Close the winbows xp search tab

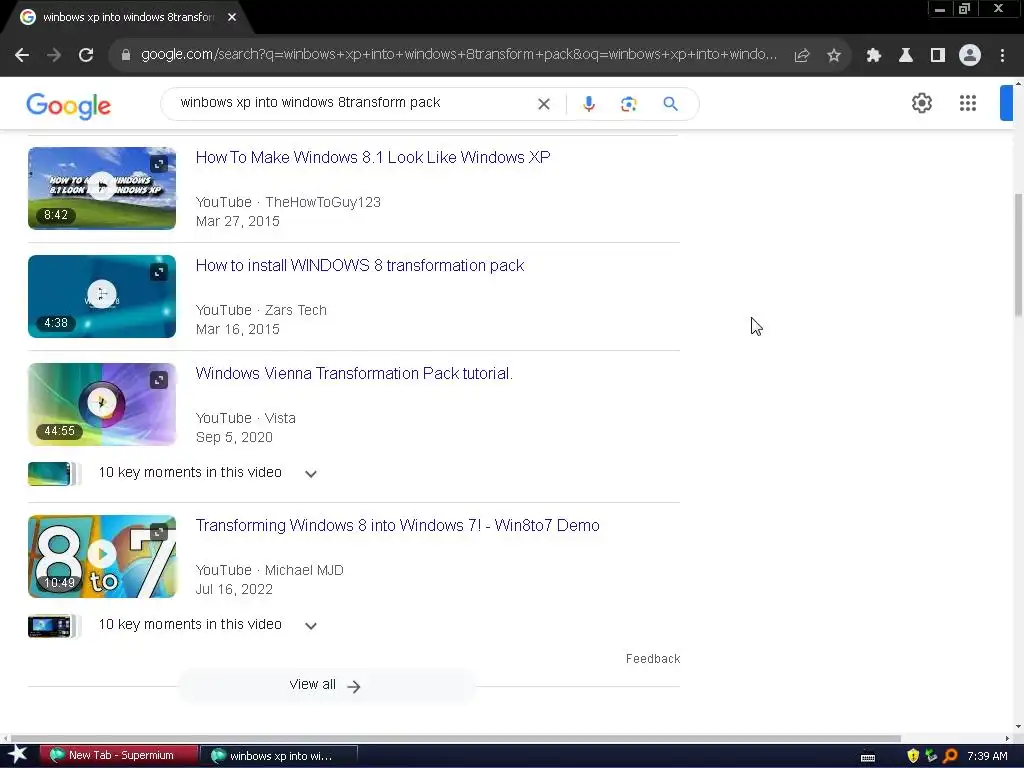[x=232, y=17]
